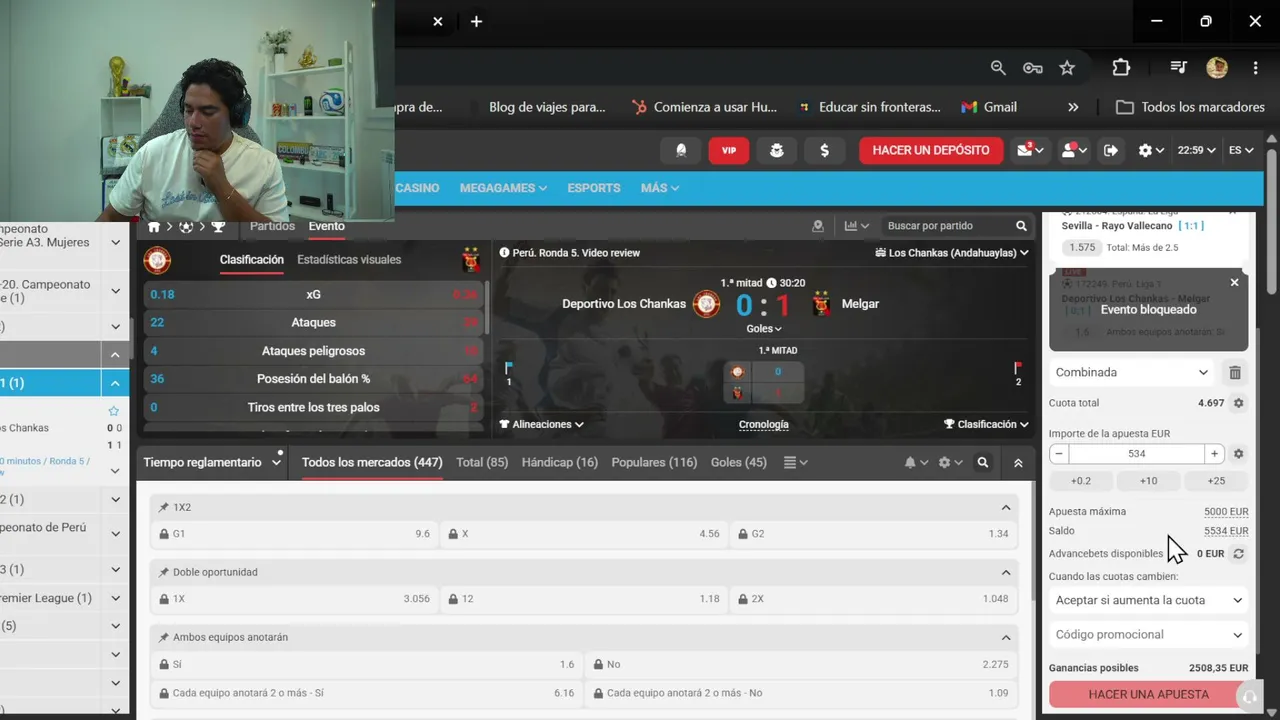Open the markets list view menu icon

[795, 463]
